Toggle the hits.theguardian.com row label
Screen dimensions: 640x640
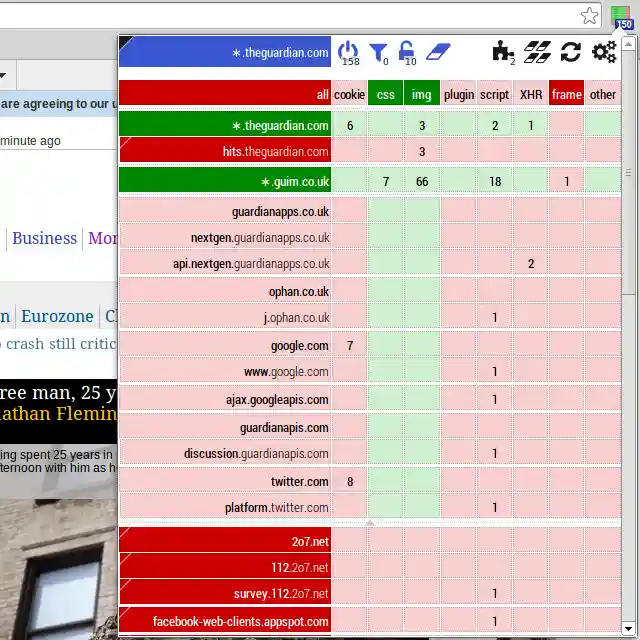[225, 150]
